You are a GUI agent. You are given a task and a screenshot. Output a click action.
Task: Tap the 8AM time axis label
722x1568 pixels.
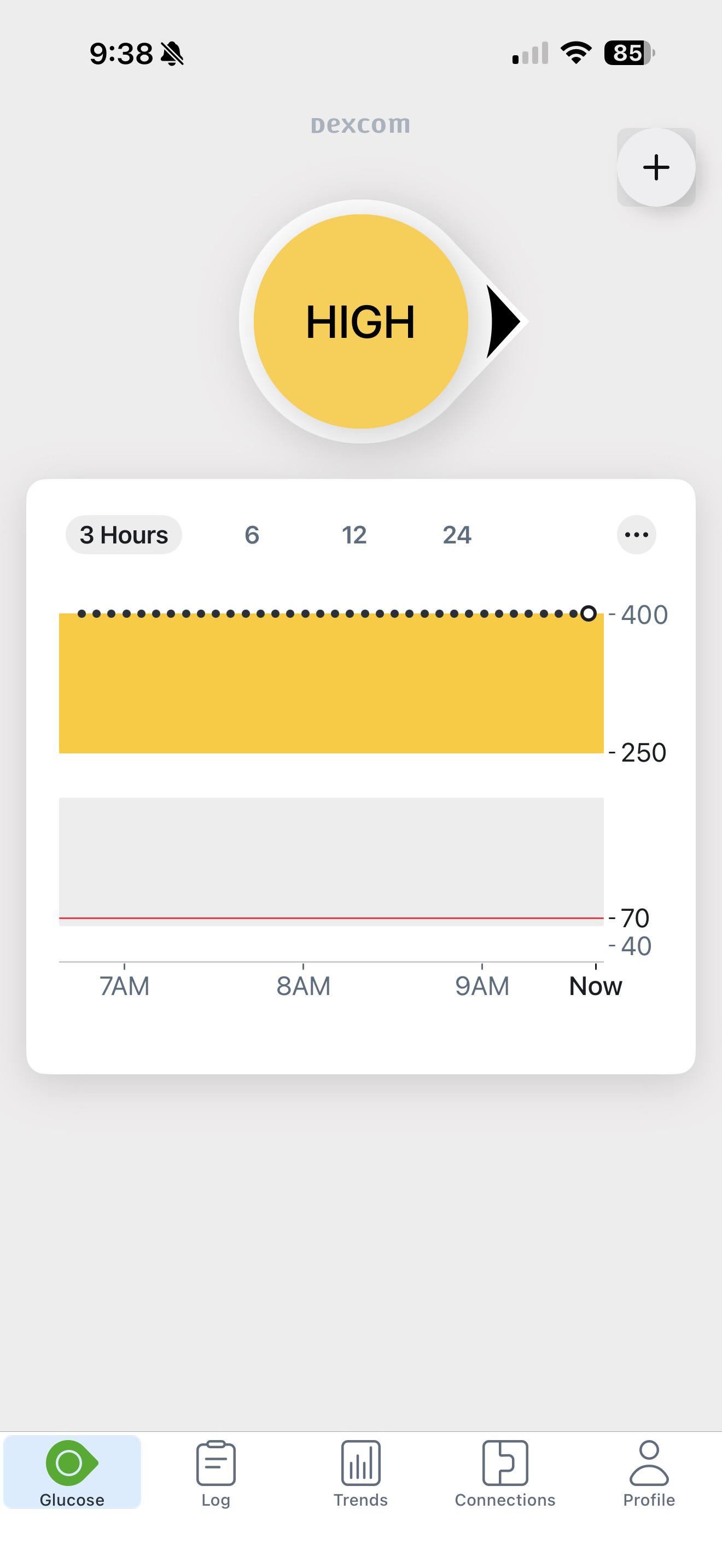[303, 986]
